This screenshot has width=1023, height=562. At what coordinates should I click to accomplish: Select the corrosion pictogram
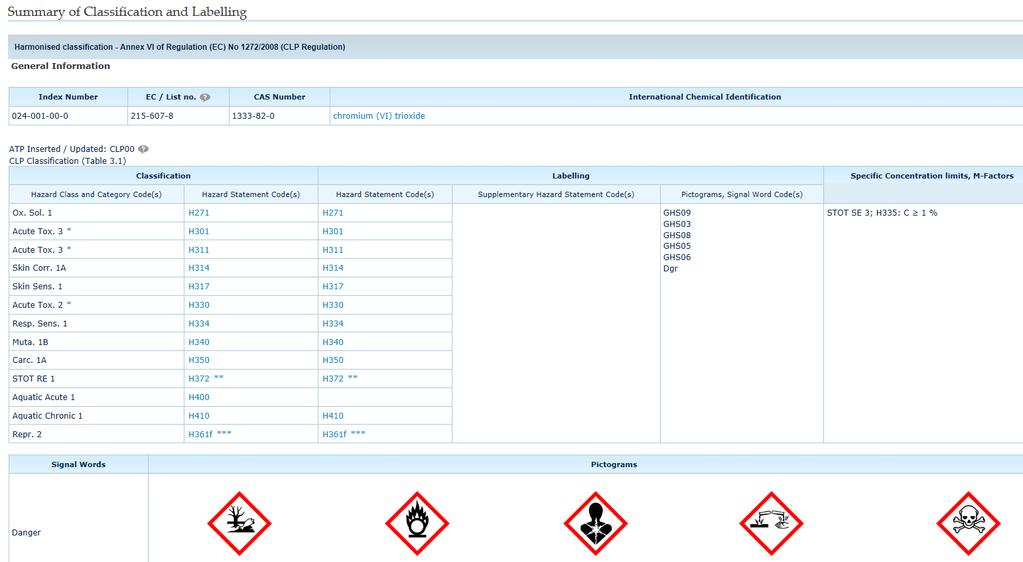pos(771,523)
